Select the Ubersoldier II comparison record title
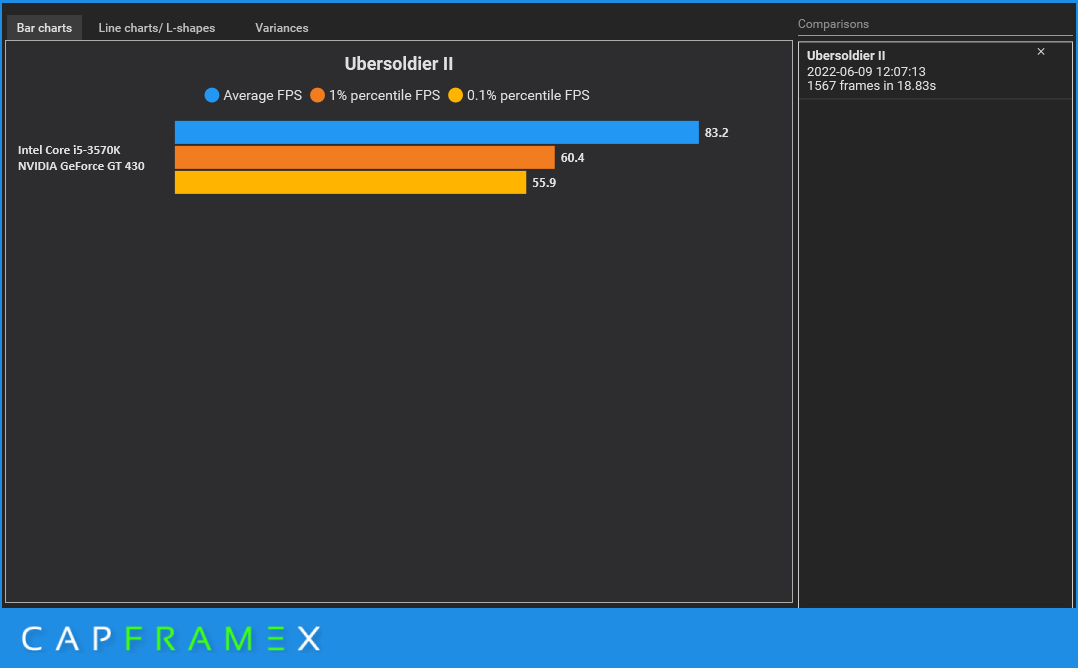This screenshot has width=1078, height=668. pos(846,56)
